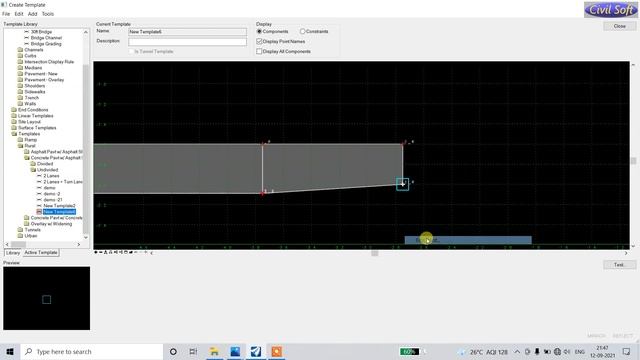The height and width of the screenshot is (360, 640).
Task: Click the folder icon beside Curbs
Action: (20, 56)
